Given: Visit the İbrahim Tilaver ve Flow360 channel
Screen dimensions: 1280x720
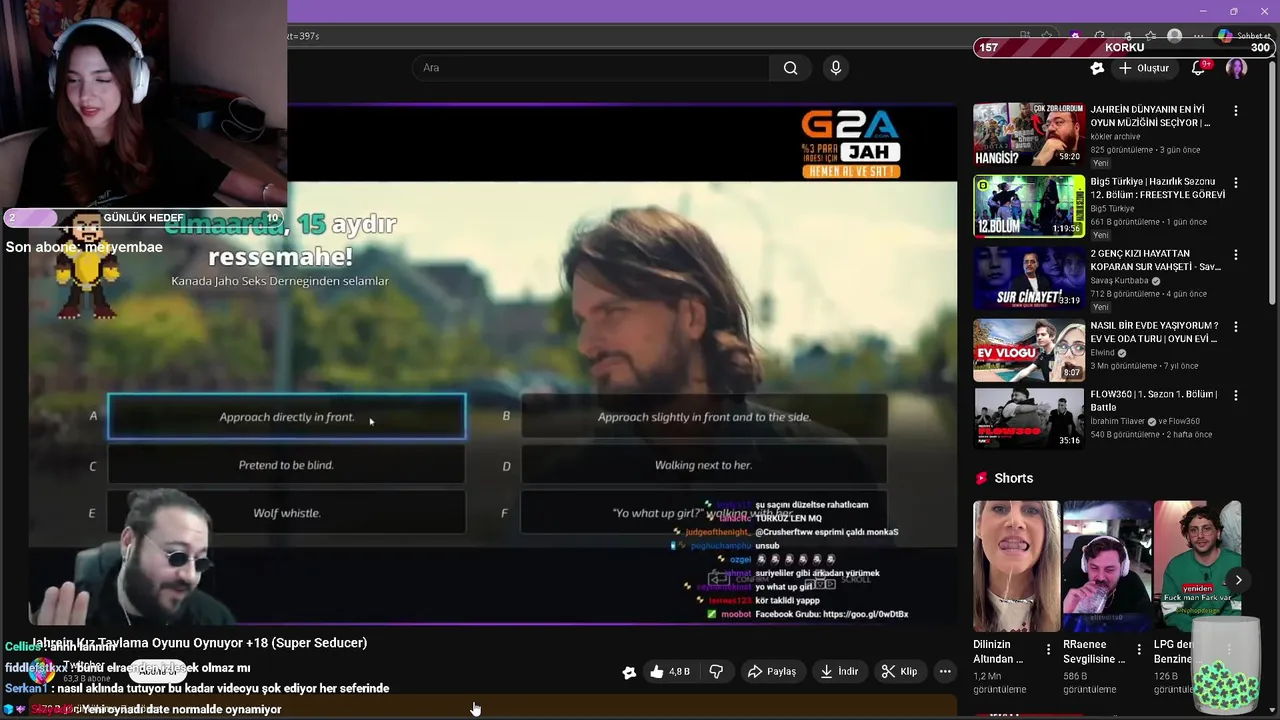Looking at the screenshot, I should point(1144,422).
